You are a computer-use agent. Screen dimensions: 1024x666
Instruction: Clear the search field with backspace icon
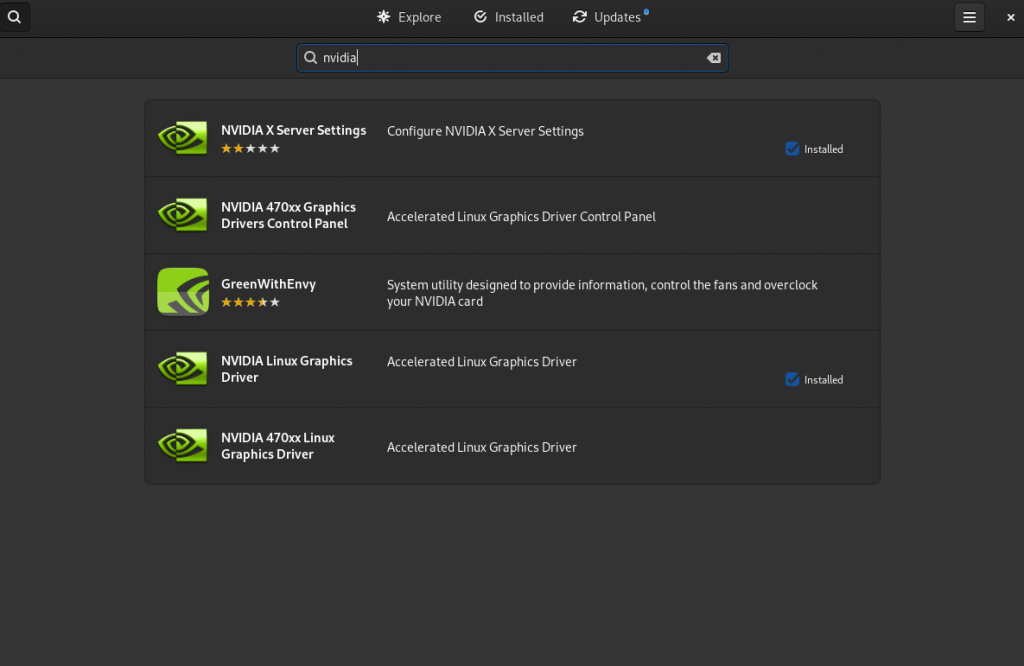pos(714,58)
